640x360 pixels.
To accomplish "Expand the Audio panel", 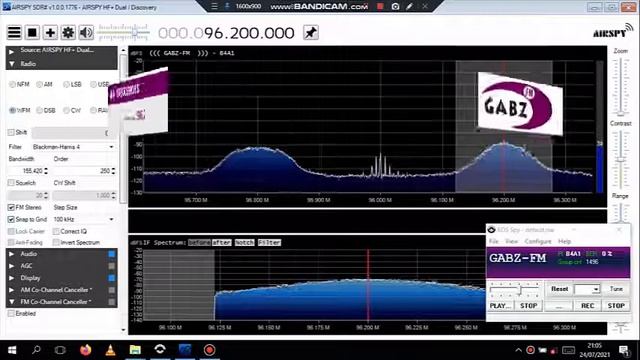I will point(11,254).
